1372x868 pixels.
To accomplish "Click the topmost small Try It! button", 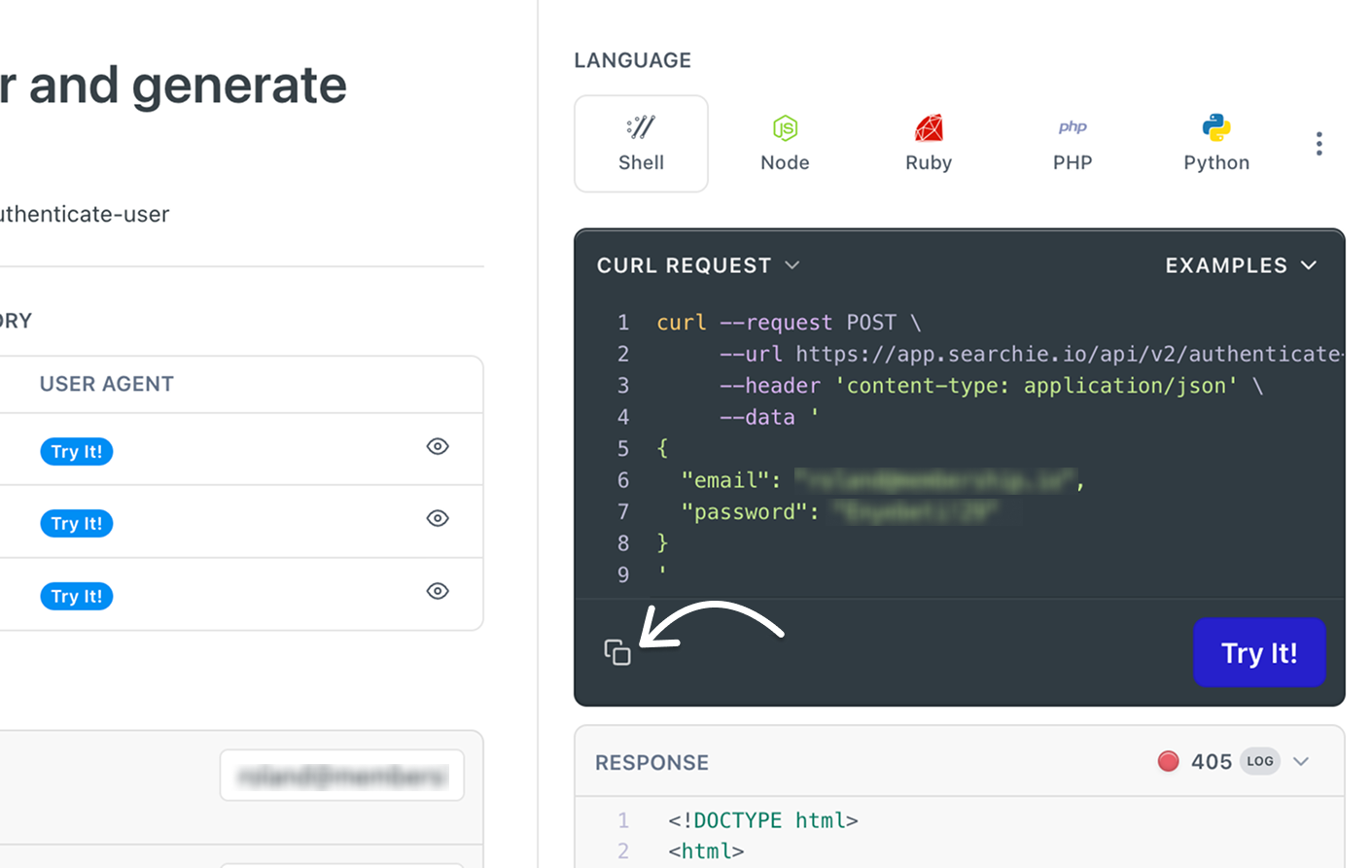I will coord(76,451).
